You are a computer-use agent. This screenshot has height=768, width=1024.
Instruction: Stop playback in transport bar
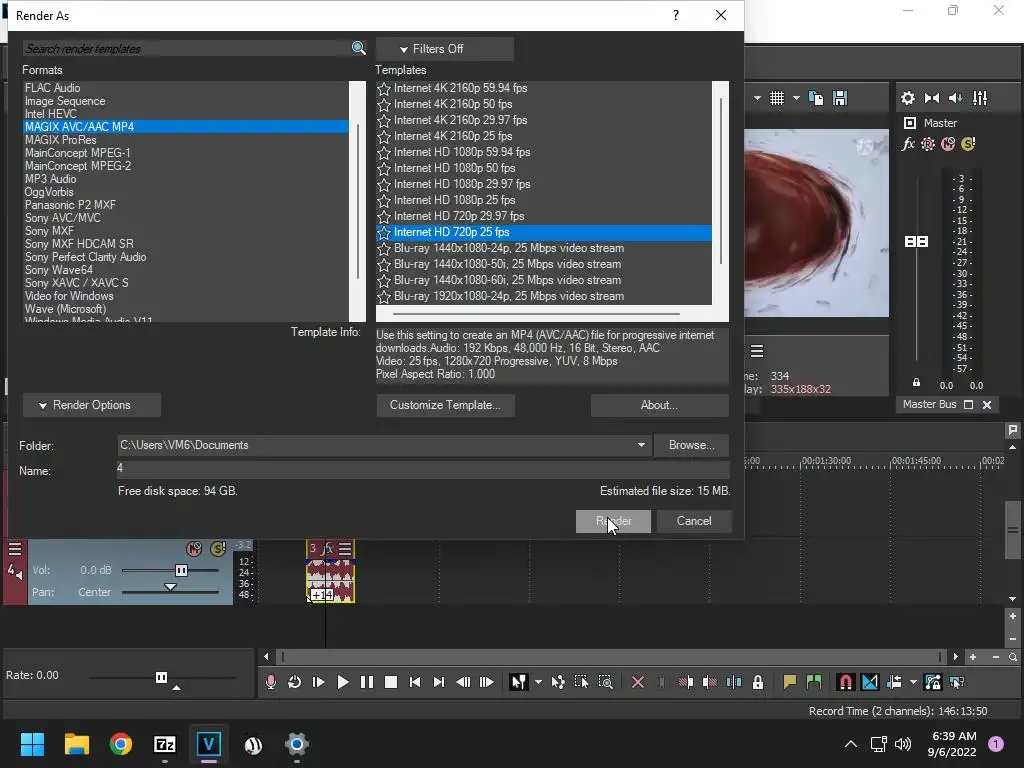click(391, 682)
